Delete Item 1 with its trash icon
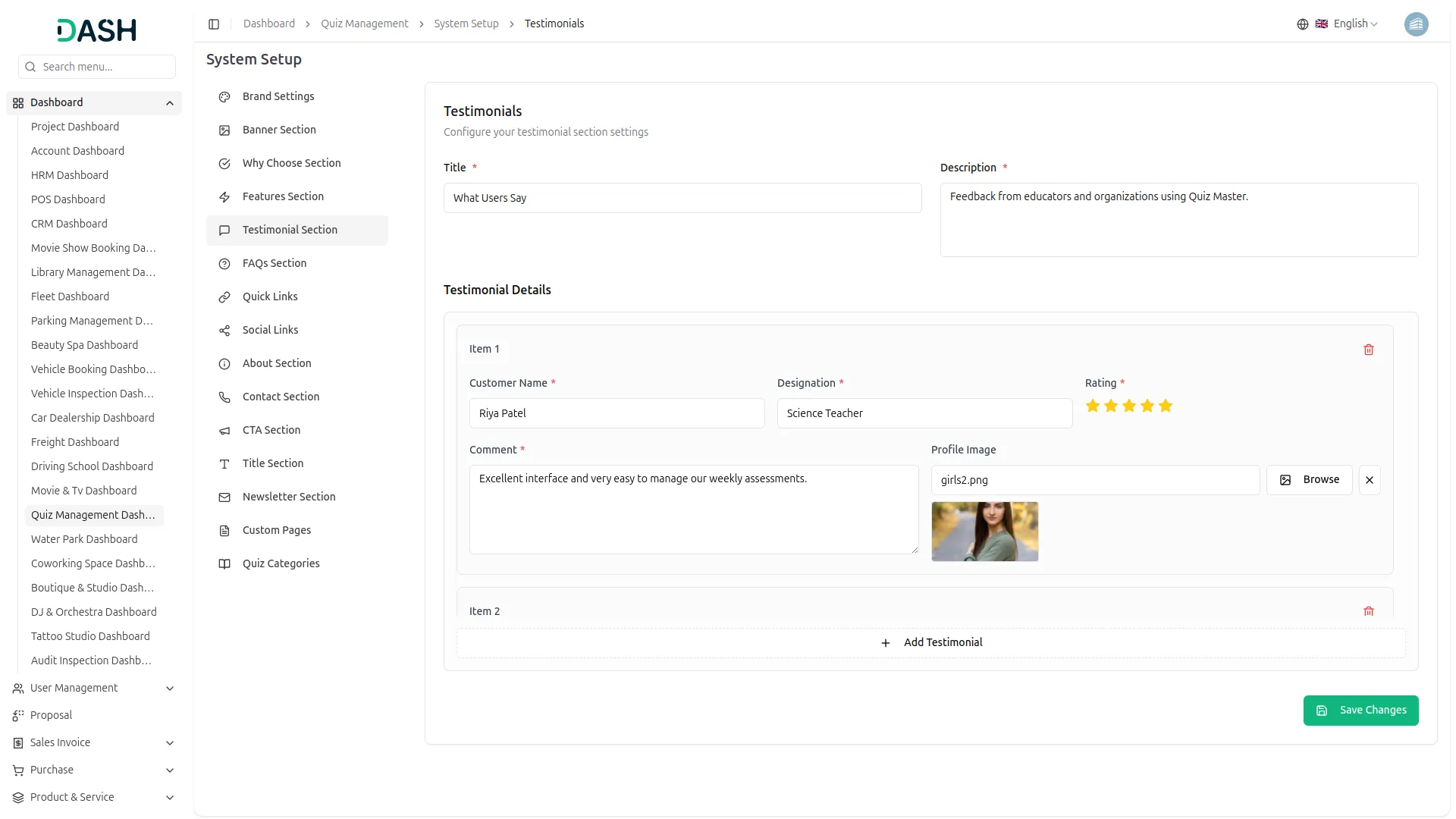Image resolution: width=1456 pixels, height=819 pixels. (x=1369, y=350)
